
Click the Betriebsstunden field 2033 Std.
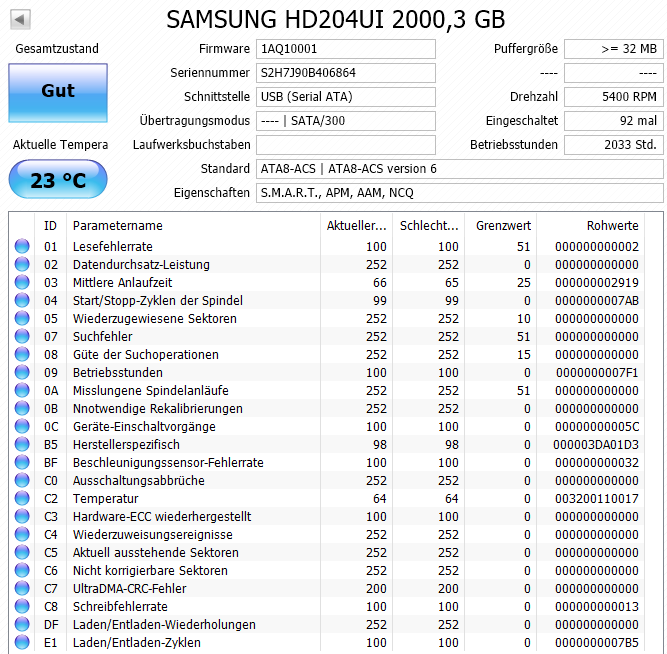614,145
